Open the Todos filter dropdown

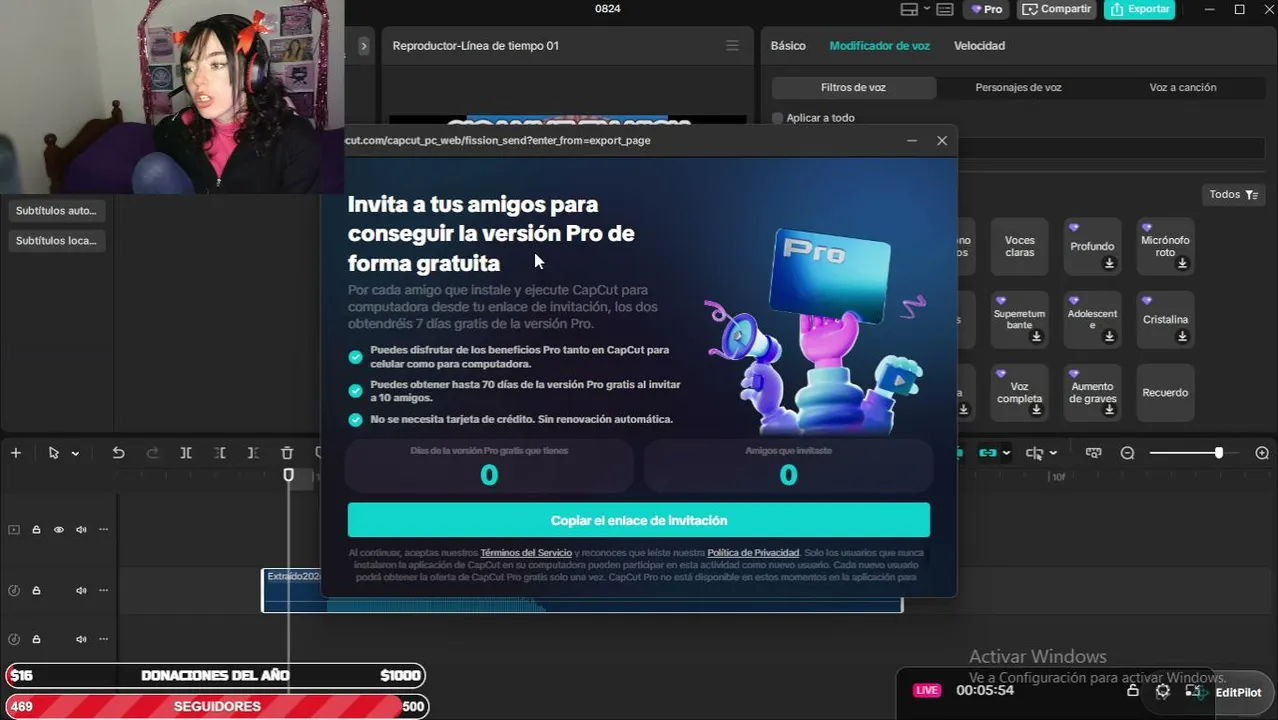(1234, 195)
